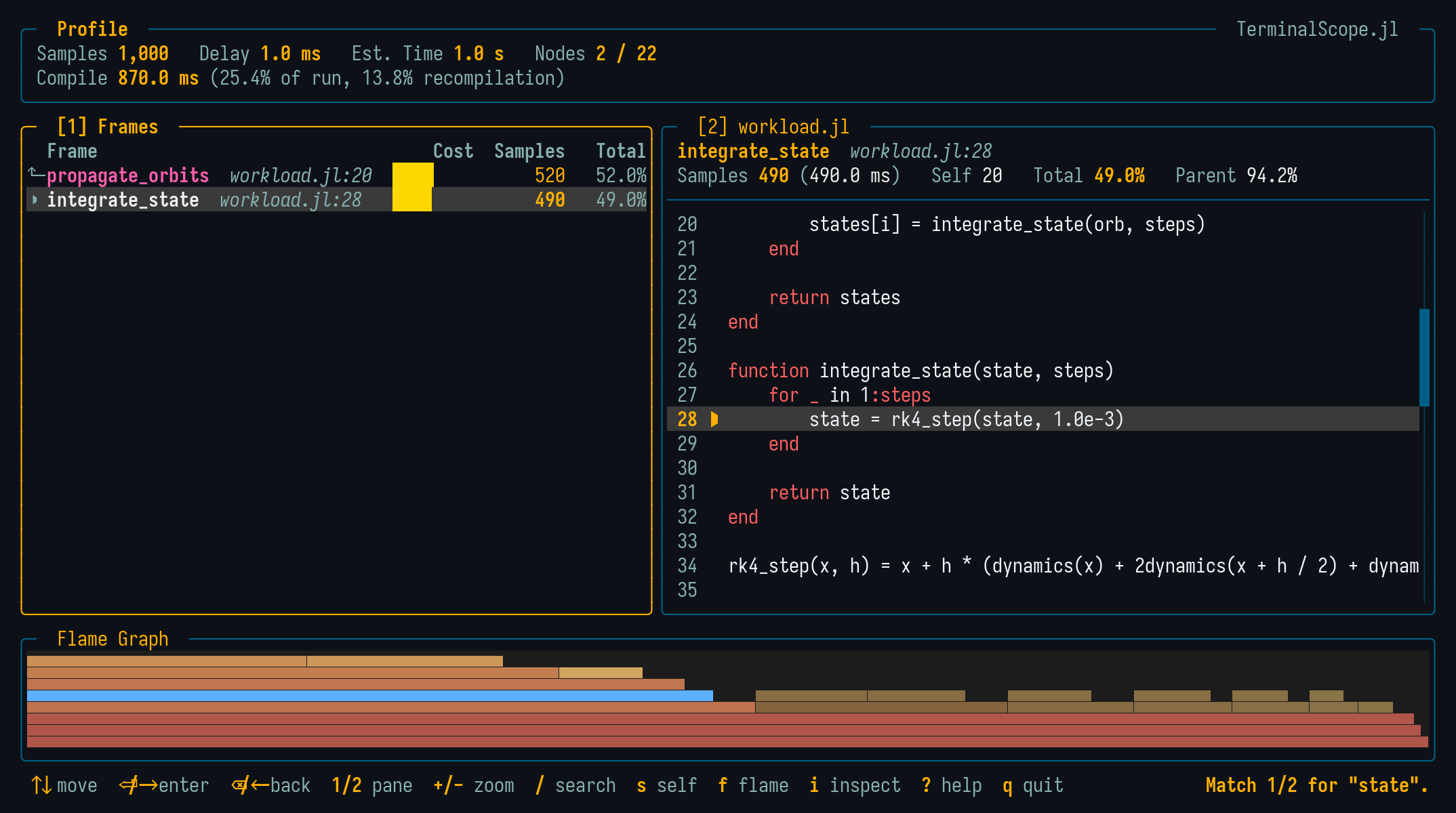The height and width of the screenshot is (813, 1456).
Task: Click the source view scrollbar thumb
Action: (x=1424, y=357)
